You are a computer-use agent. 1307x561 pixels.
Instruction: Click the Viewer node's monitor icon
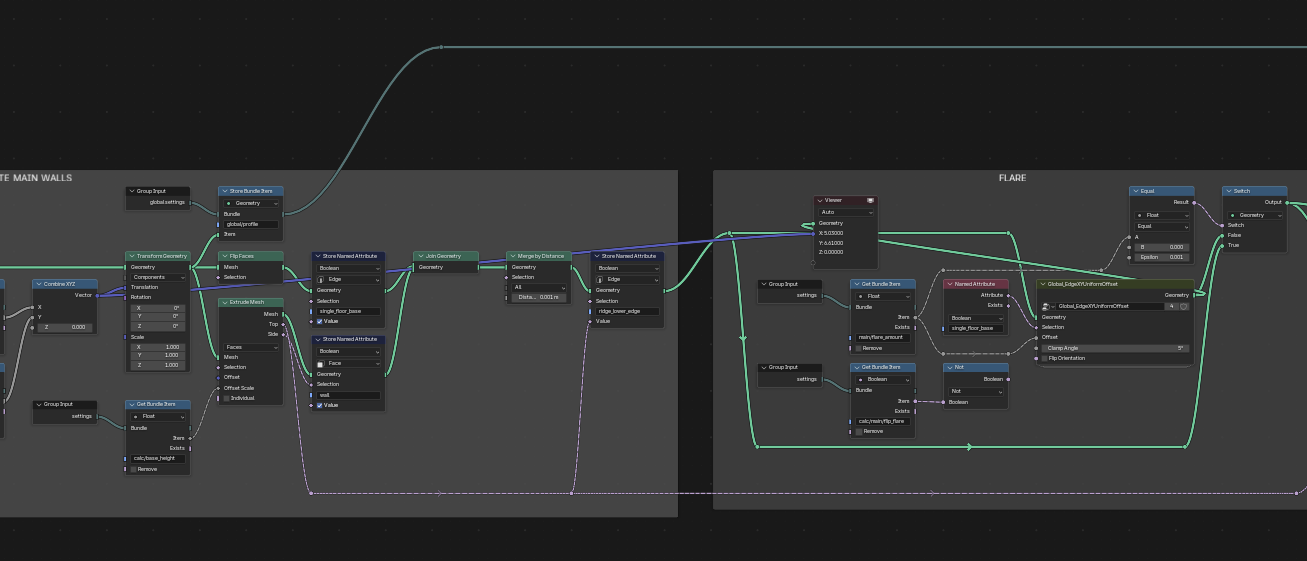point(870,200)
